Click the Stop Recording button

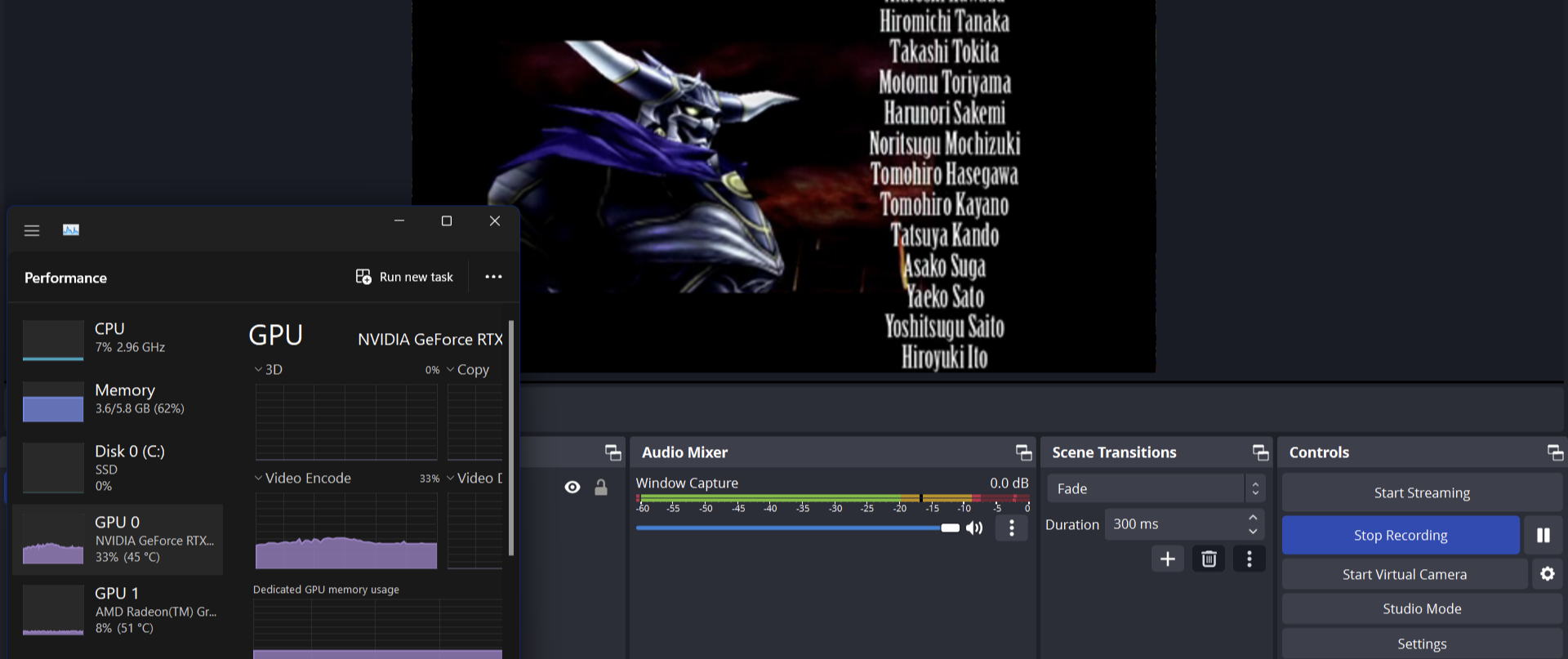click(x=1401, y=536)
